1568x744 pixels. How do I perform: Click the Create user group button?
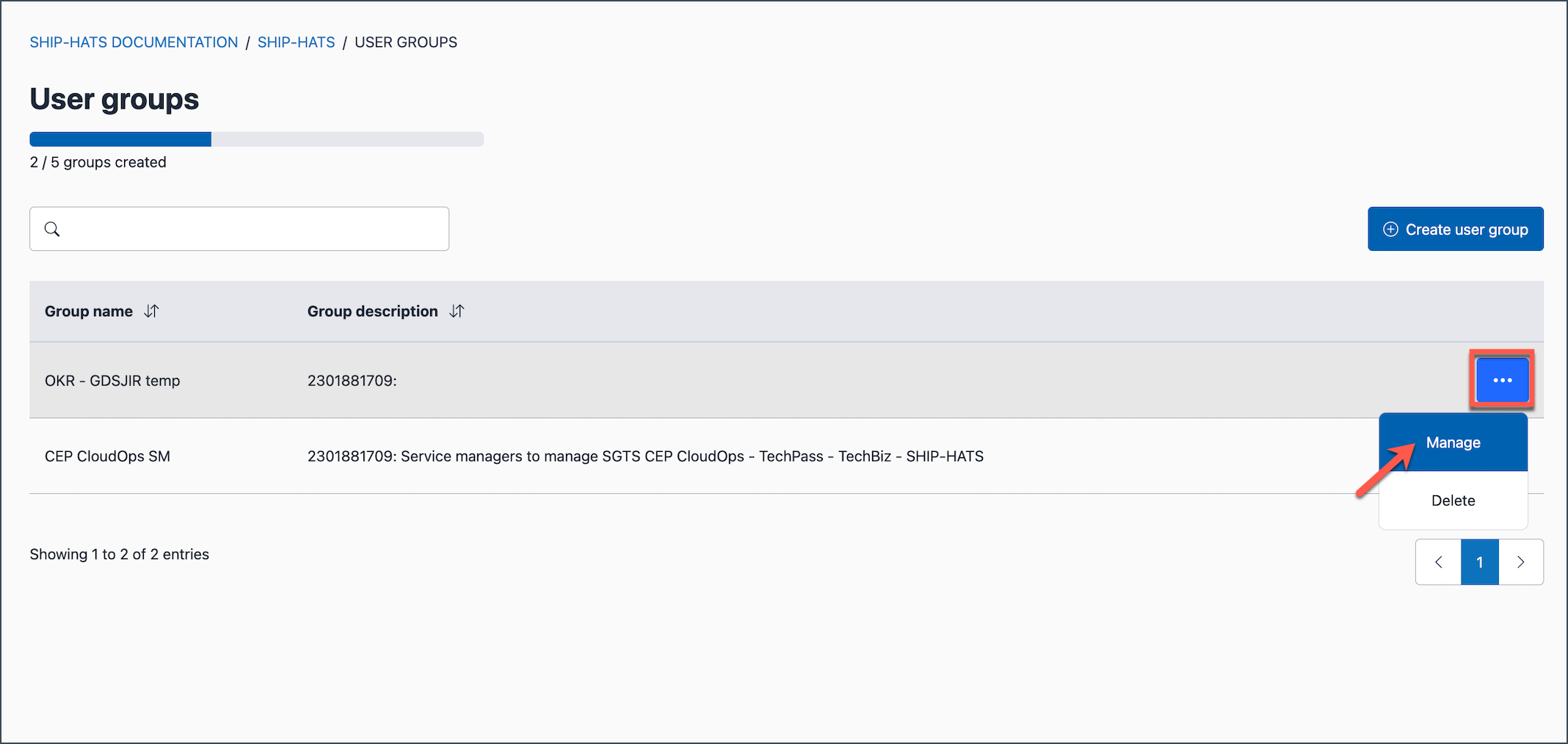pos(1455,229)
